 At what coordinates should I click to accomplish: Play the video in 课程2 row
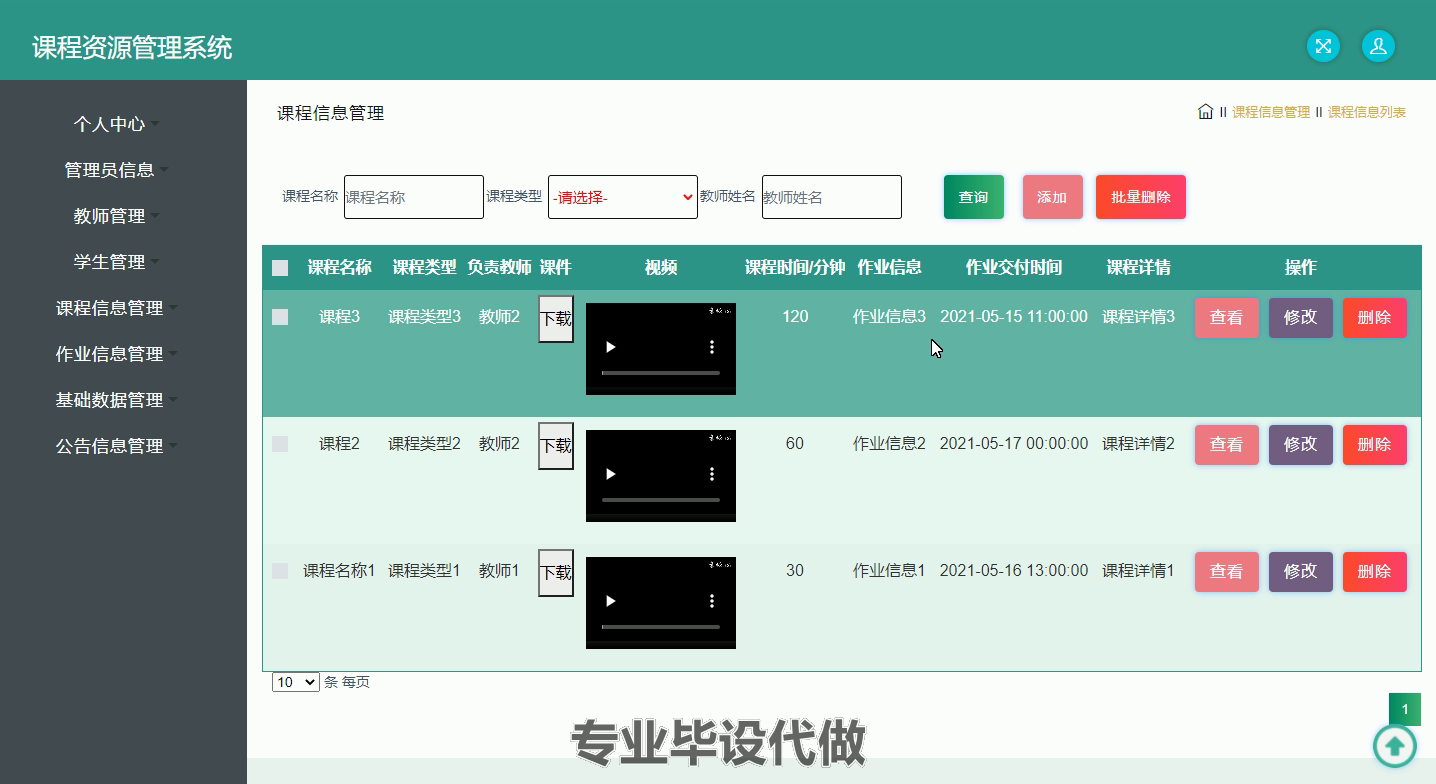611,474
